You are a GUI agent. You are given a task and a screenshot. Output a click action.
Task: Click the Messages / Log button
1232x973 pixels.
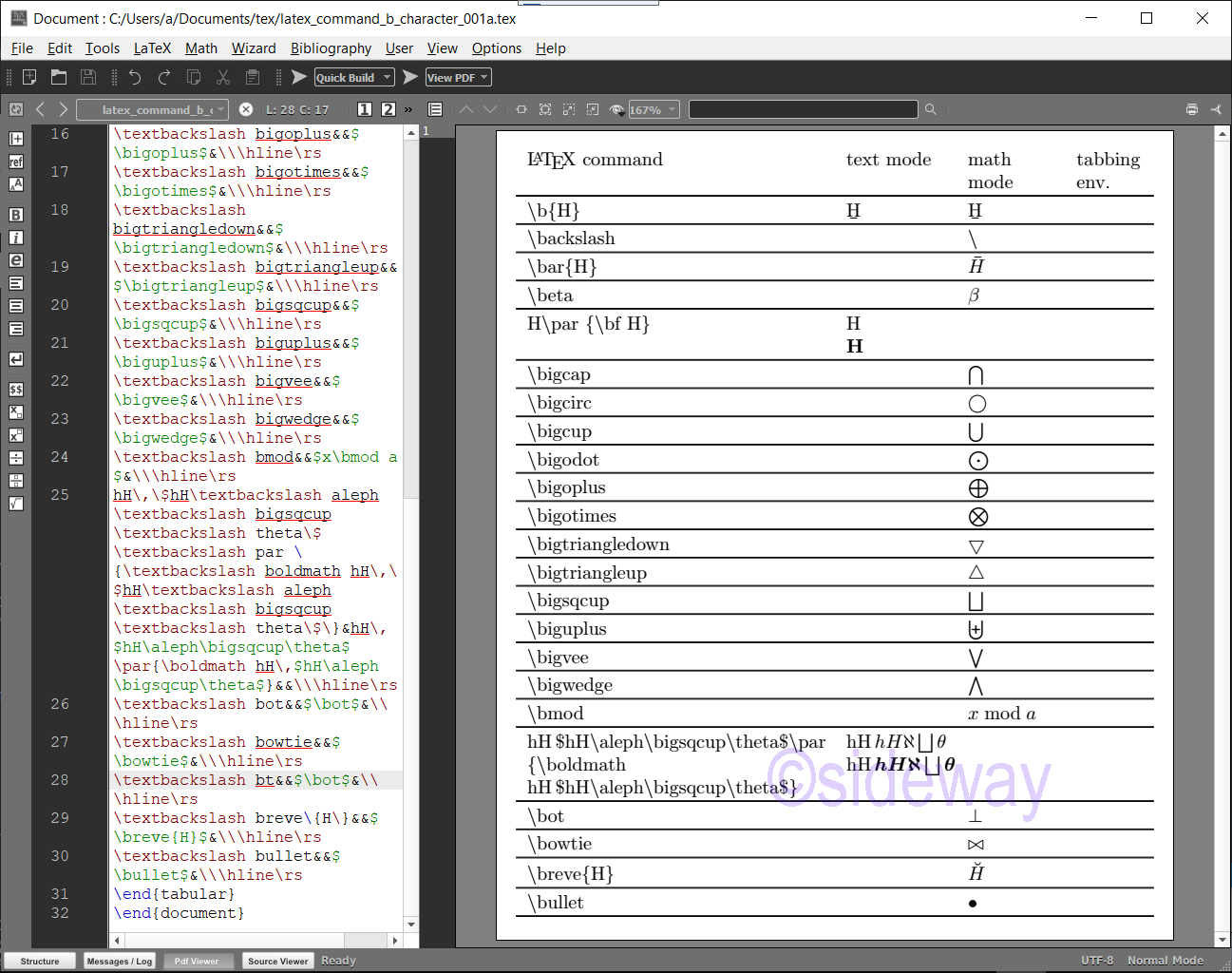point(120,961)
